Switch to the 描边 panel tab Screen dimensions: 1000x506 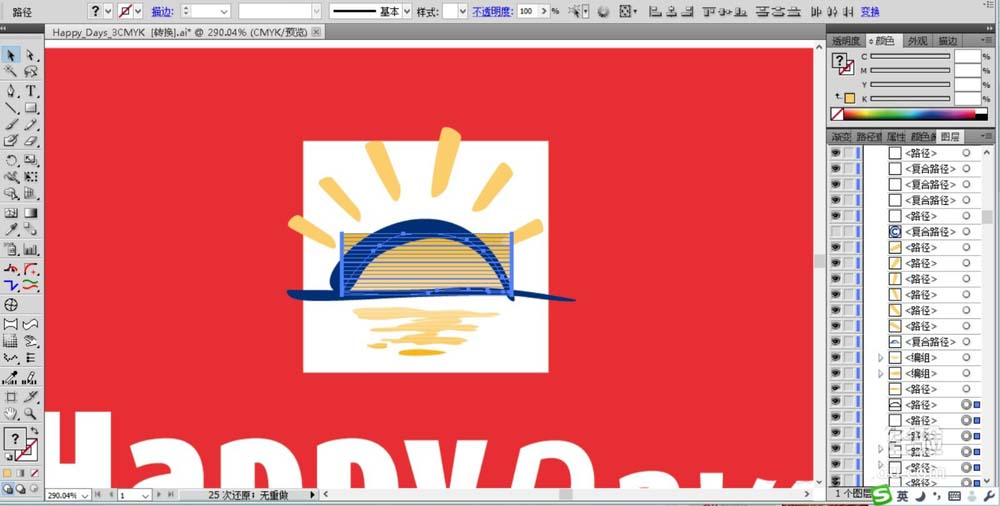(x=948, y=41)
